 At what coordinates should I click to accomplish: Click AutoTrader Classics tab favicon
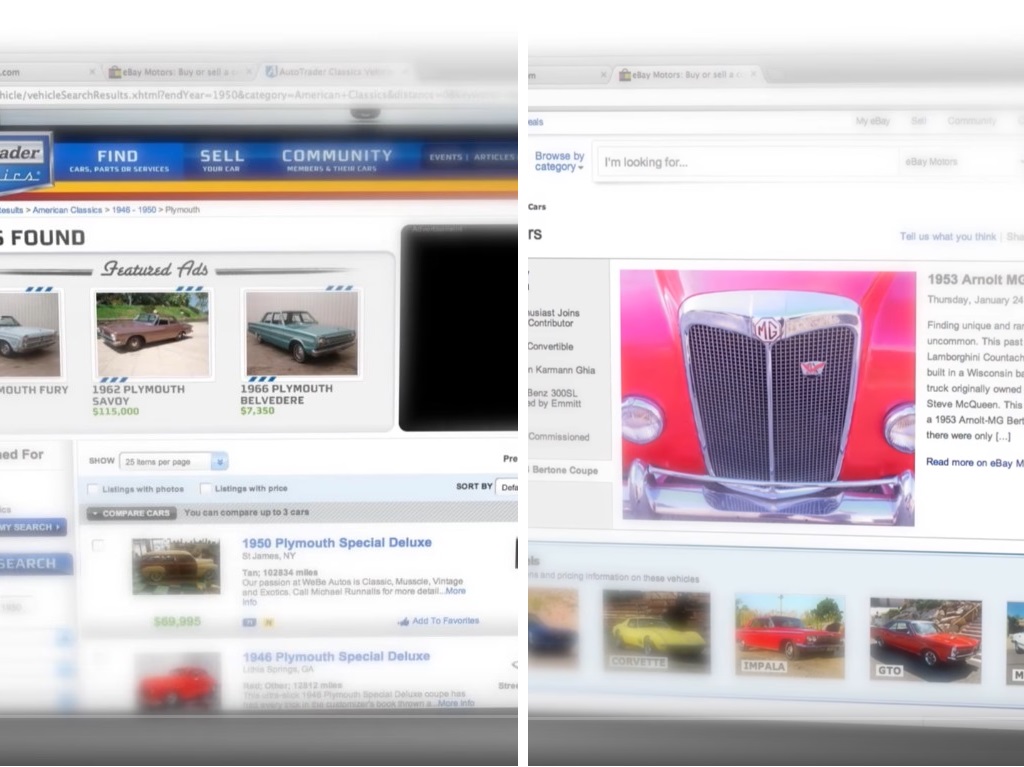pyautogui.click(x=270, y=72)
